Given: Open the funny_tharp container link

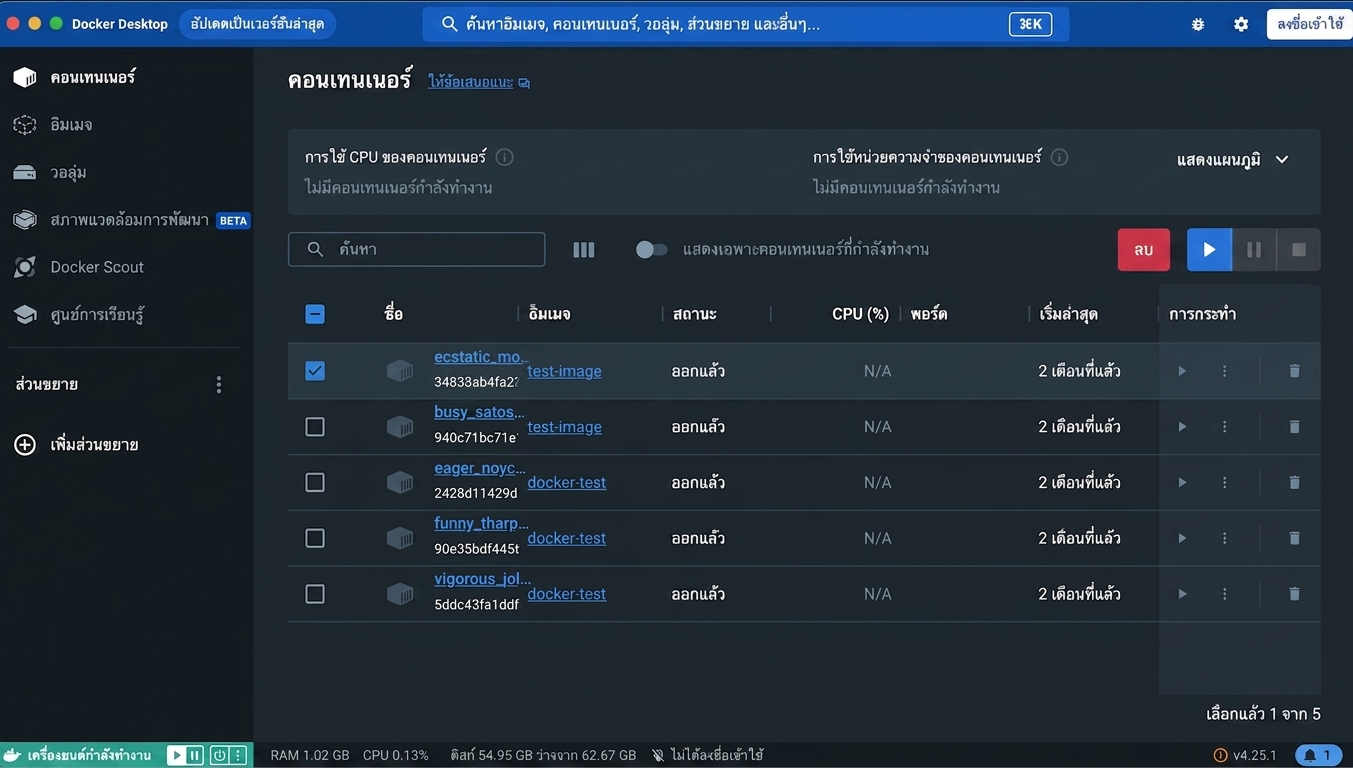Looking at the screenshot, I should coord(481,523).
